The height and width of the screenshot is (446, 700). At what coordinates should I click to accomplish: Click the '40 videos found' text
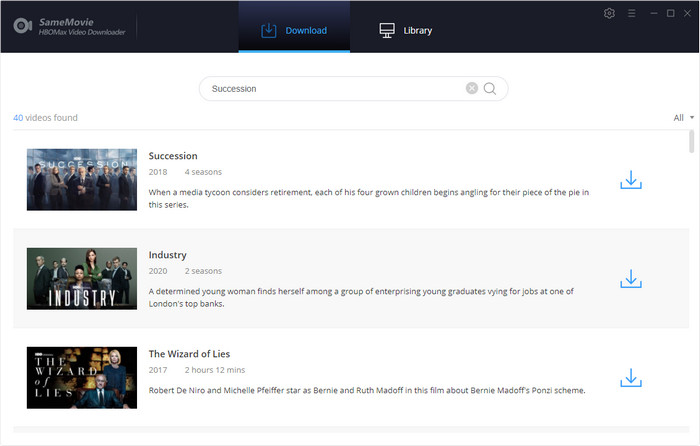pyautogui.click(x=45, y=118)
